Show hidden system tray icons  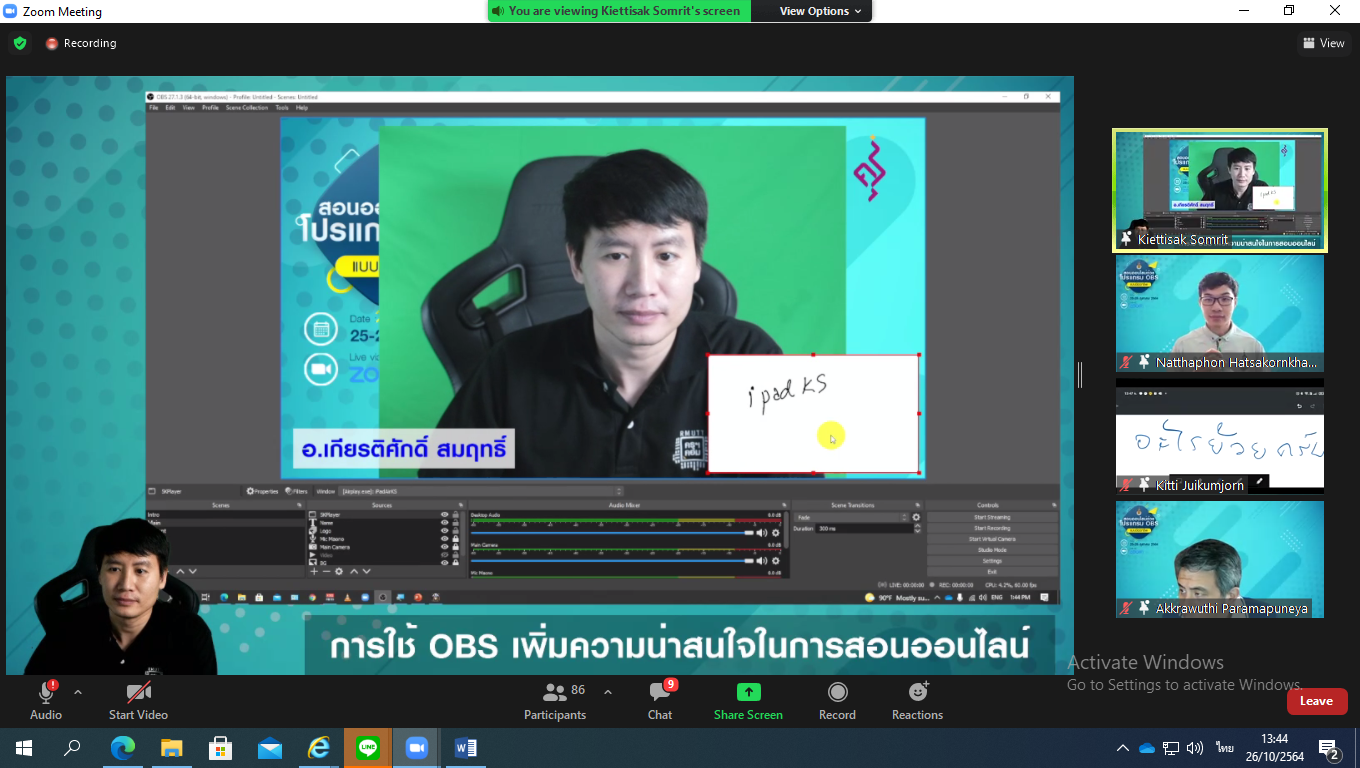tap(1123, 748)
